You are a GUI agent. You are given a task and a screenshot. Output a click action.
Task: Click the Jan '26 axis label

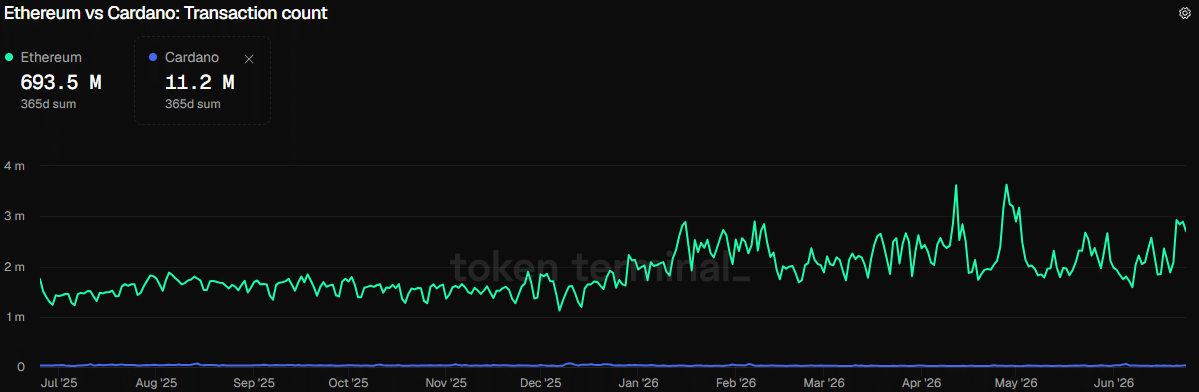[x=638, y=382]
